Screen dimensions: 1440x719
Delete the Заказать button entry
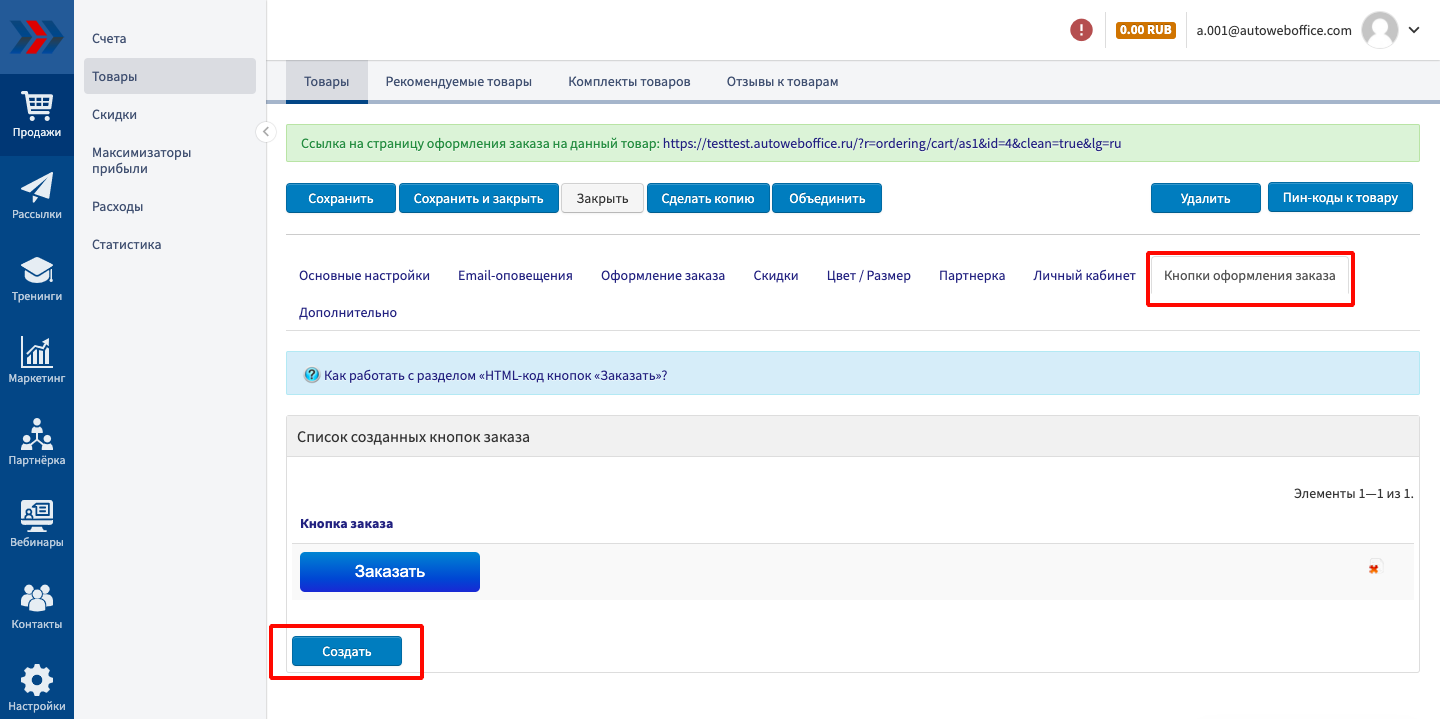click(1374, 569)
